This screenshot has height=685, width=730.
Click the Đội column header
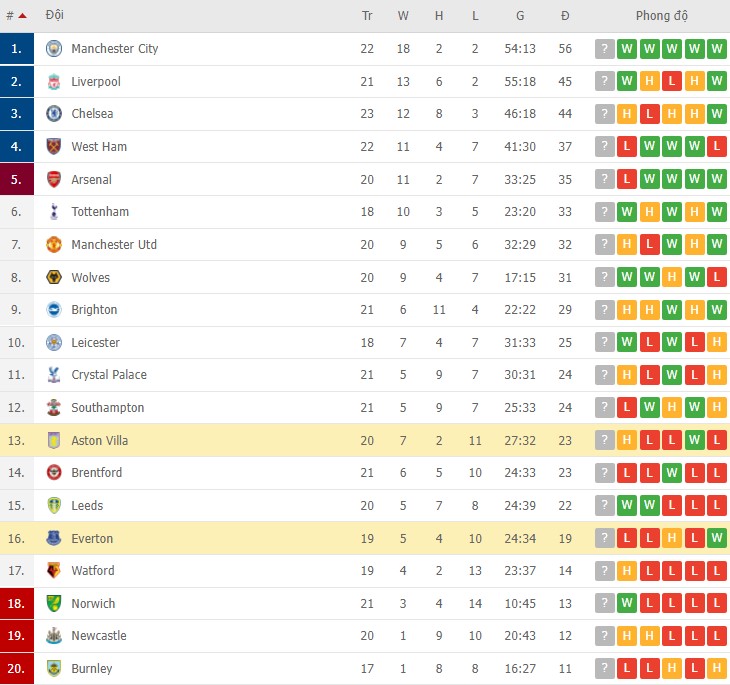click(56, 16)
